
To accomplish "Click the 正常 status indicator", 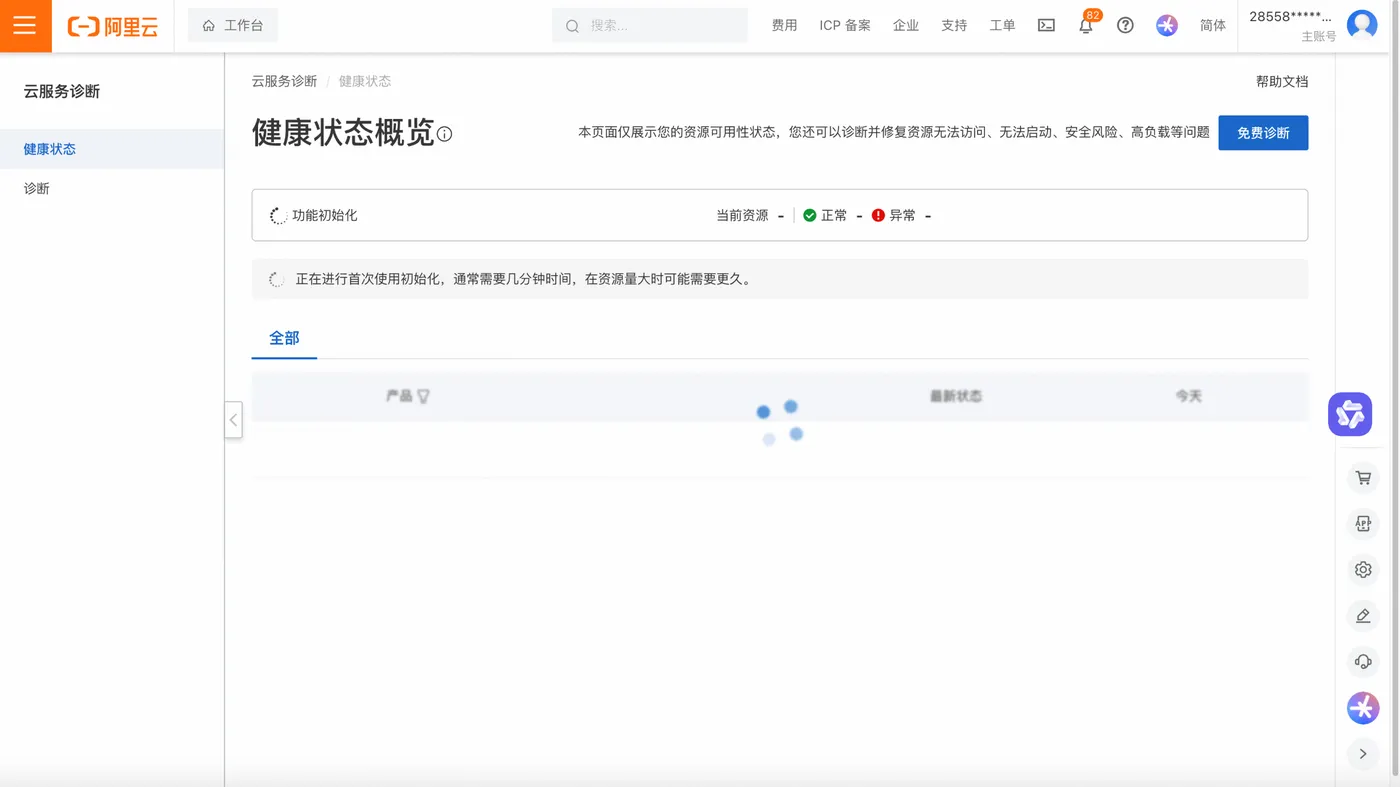I will [x=826, y=215].
